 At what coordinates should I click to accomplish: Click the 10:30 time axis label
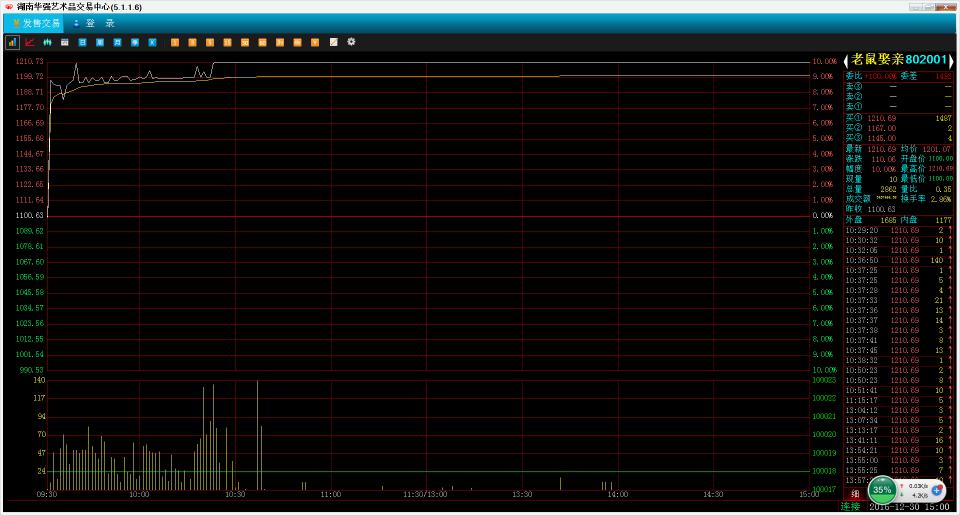click(235, 494)
